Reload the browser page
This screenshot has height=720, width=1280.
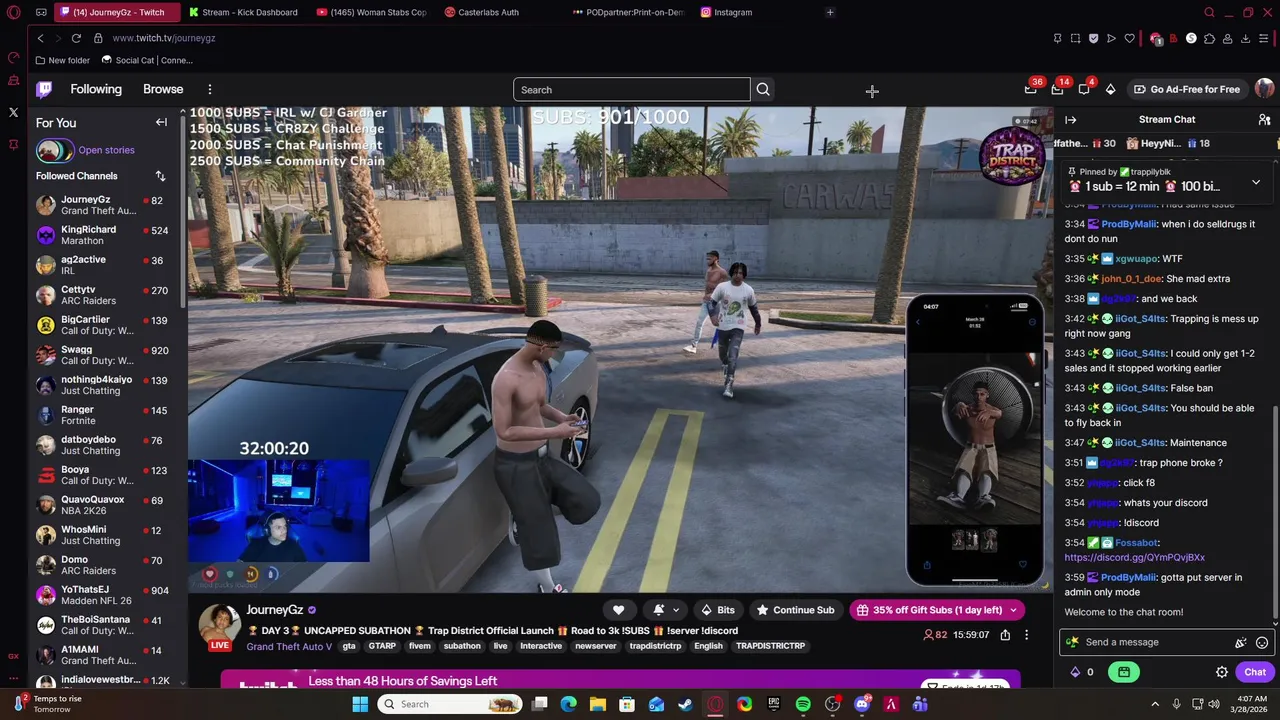76,38
